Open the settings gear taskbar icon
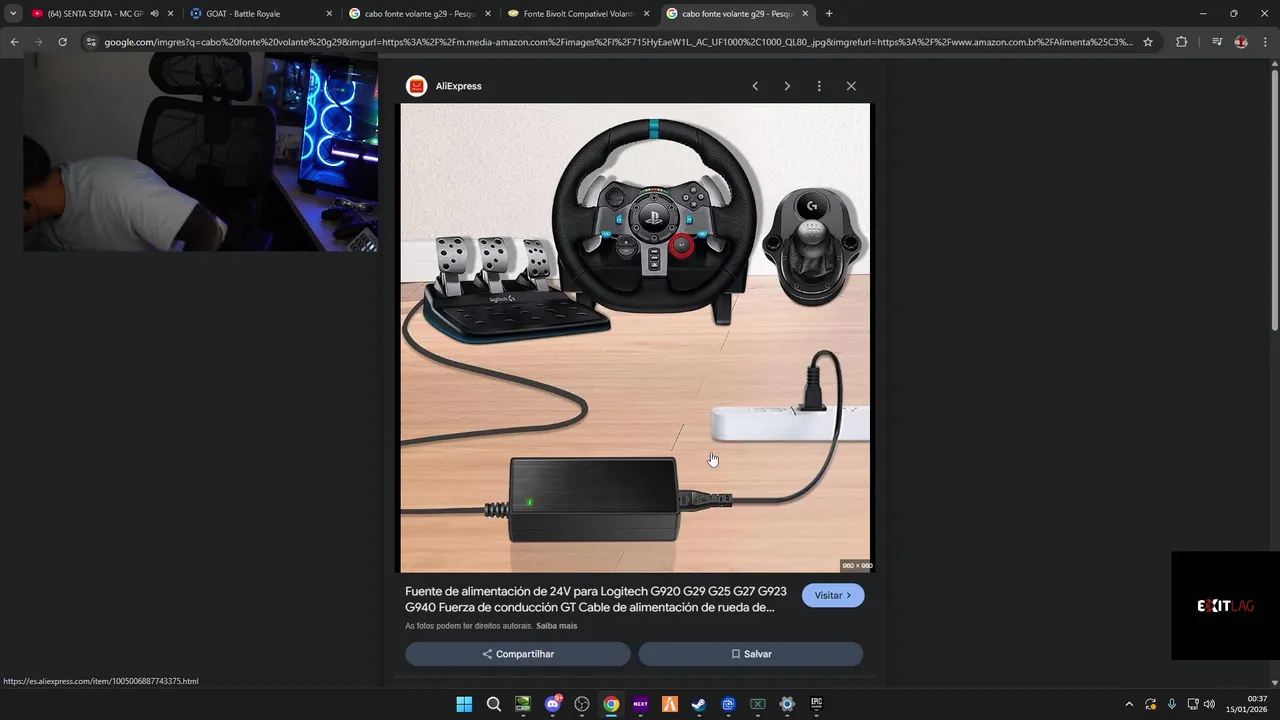Screen dimensions: 1280x720 coord(787,704)
